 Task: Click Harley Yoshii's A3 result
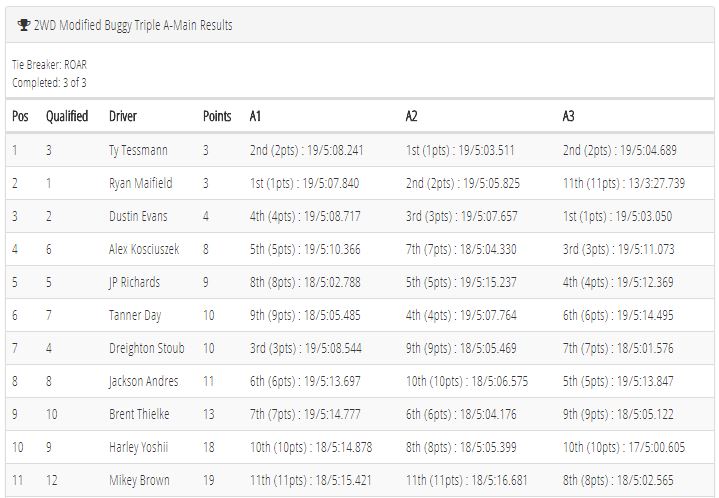(x=624, y=447)
